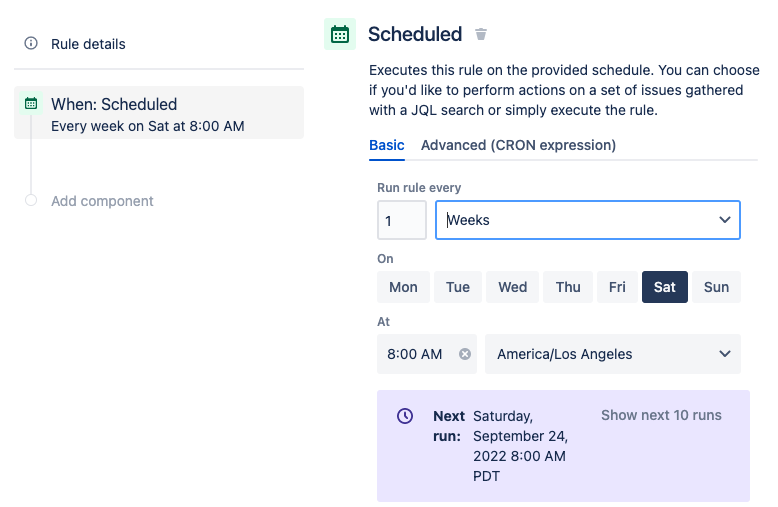
Task: Clear the 8:00 AM time field
Action: (465, 354)
